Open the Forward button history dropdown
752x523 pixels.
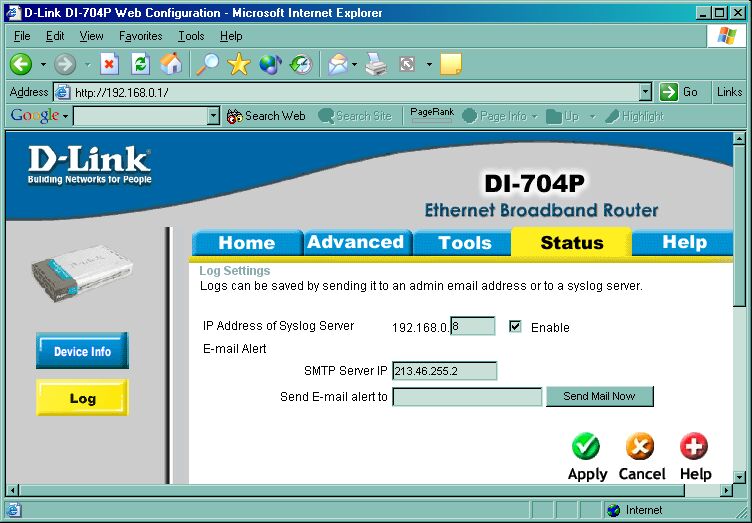tap(88, 64)
